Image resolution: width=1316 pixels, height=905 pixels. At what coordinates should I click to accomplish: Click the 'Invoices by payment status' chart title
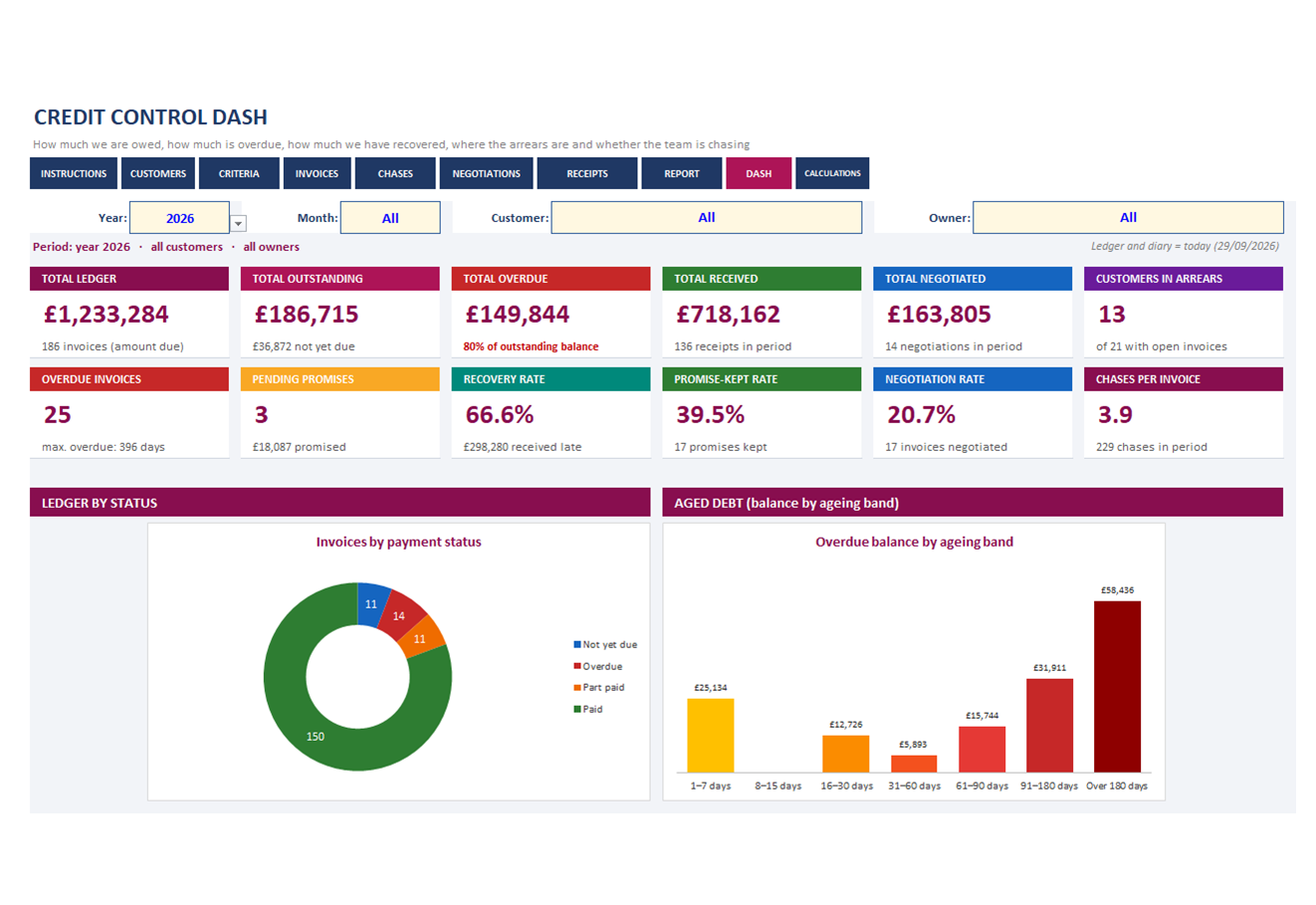point(398,543)
